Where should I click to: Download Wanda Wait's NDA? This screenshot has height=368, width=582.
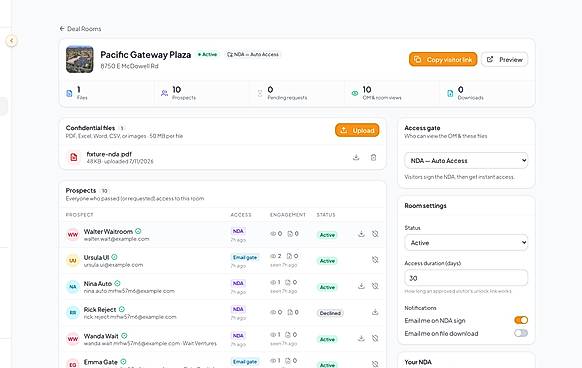click(361, 338)
